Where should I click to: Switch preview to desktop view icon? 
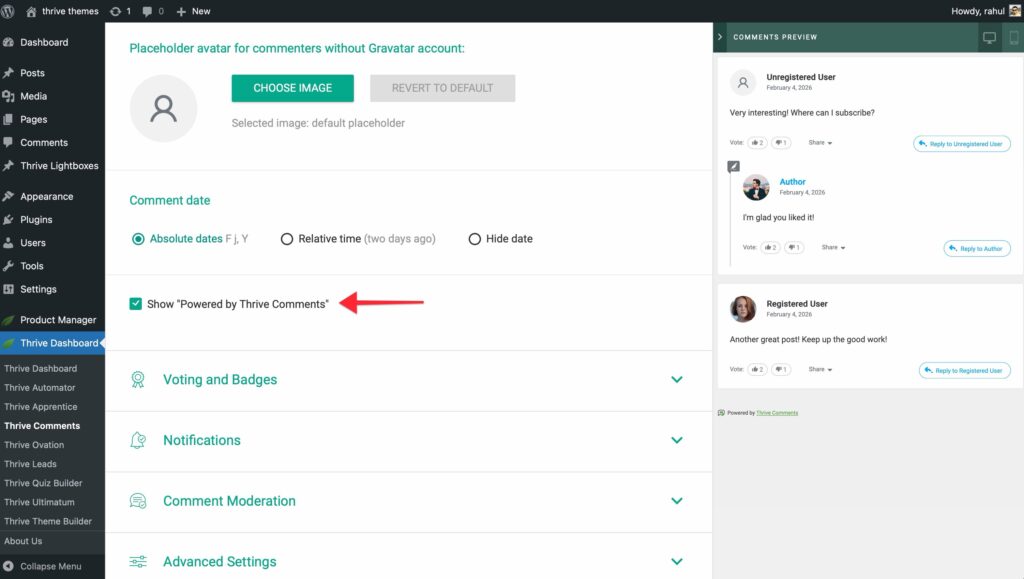click(989, 37)
